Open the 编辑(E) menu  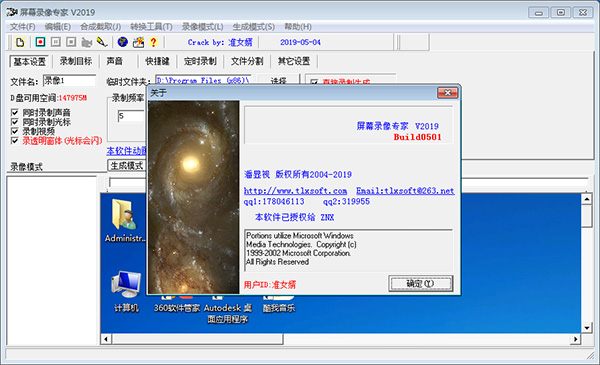point(58,27)
